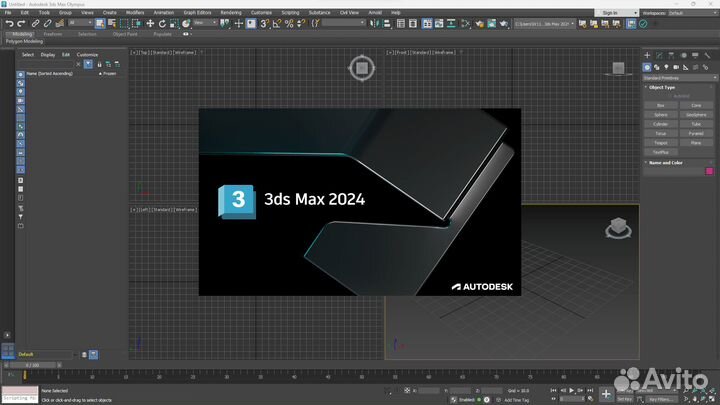Click the Sphere primitive button
The width and height of the screenshot is (720, 405).
661,115
